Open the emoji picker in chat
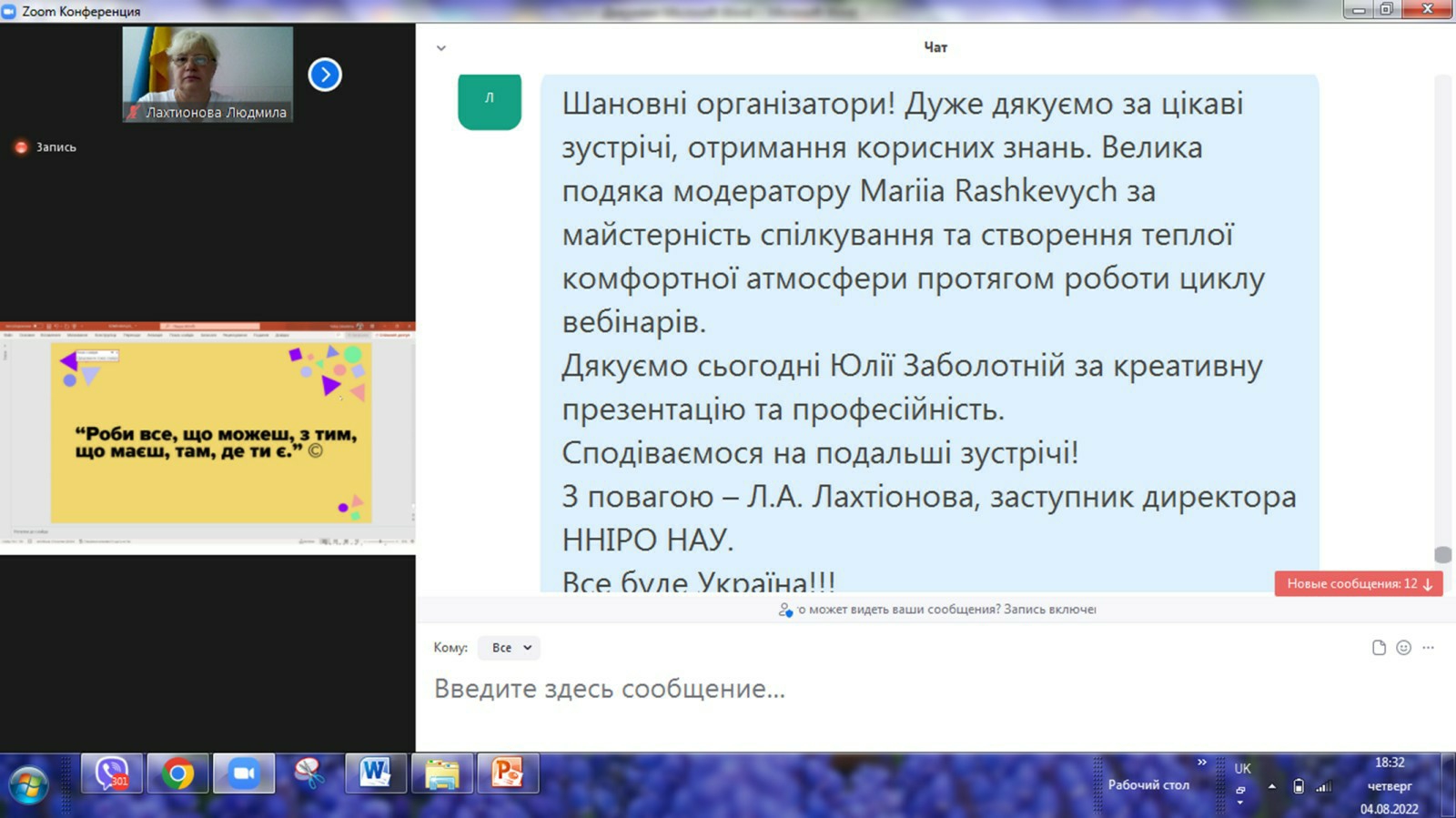Viewport: 1456px width, 818px height. 1403,648
